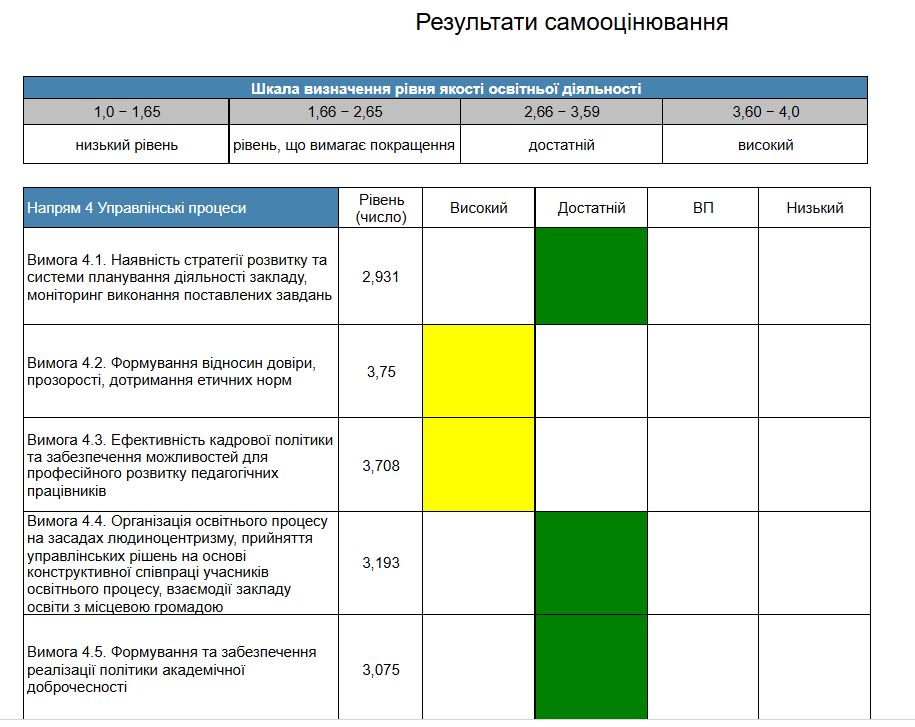Select the green cell in the Вимога 4.4 row

[x=591, y=562]
